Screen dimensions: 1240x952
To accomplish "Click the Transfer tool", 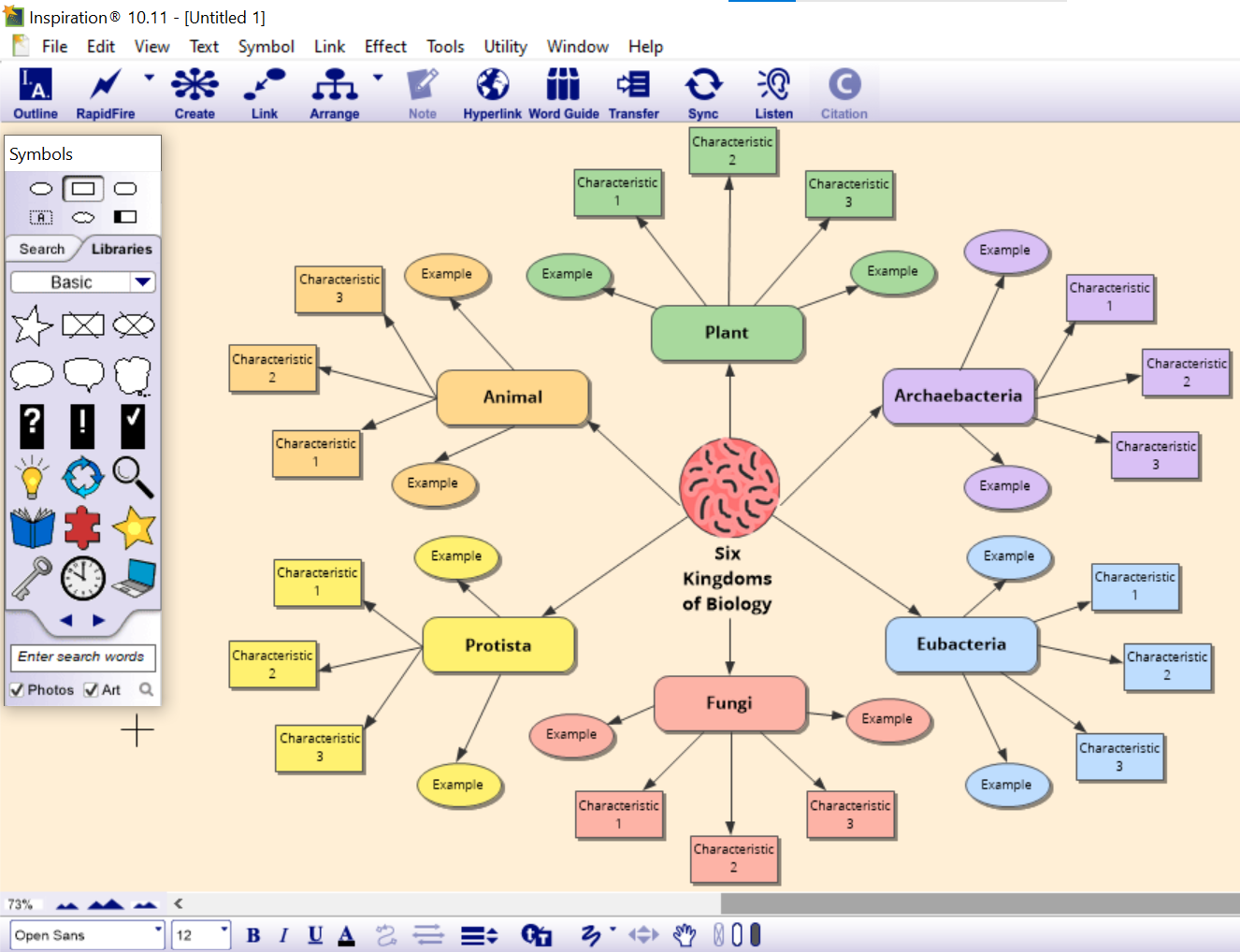I will (633, 94).
